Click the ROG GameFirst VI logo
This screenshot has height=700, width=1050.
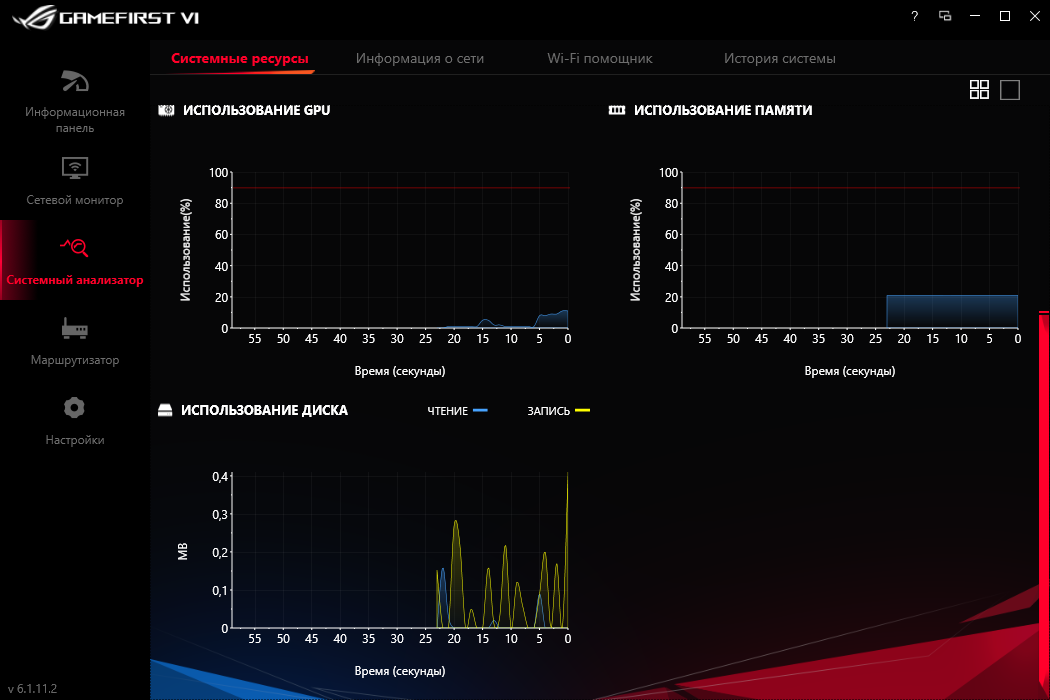pyautogui.click(x=106, y=17)
